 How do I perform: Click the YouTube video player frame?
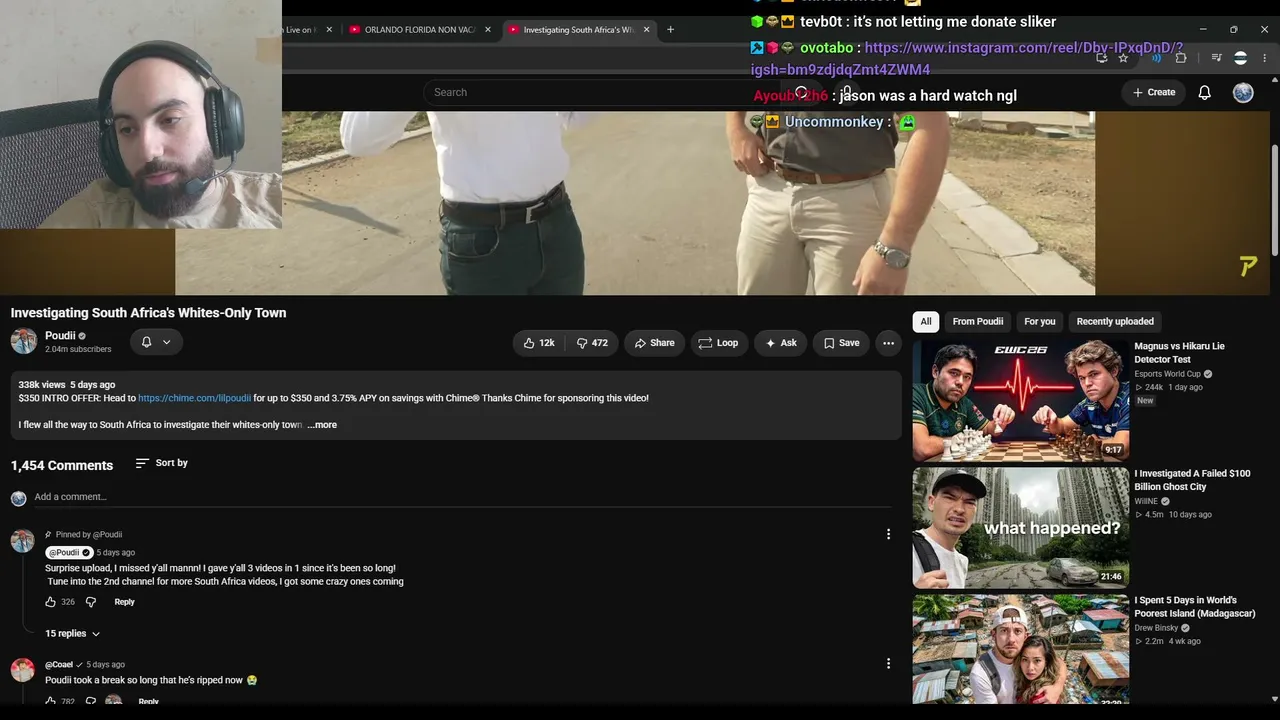coord(635,203)
